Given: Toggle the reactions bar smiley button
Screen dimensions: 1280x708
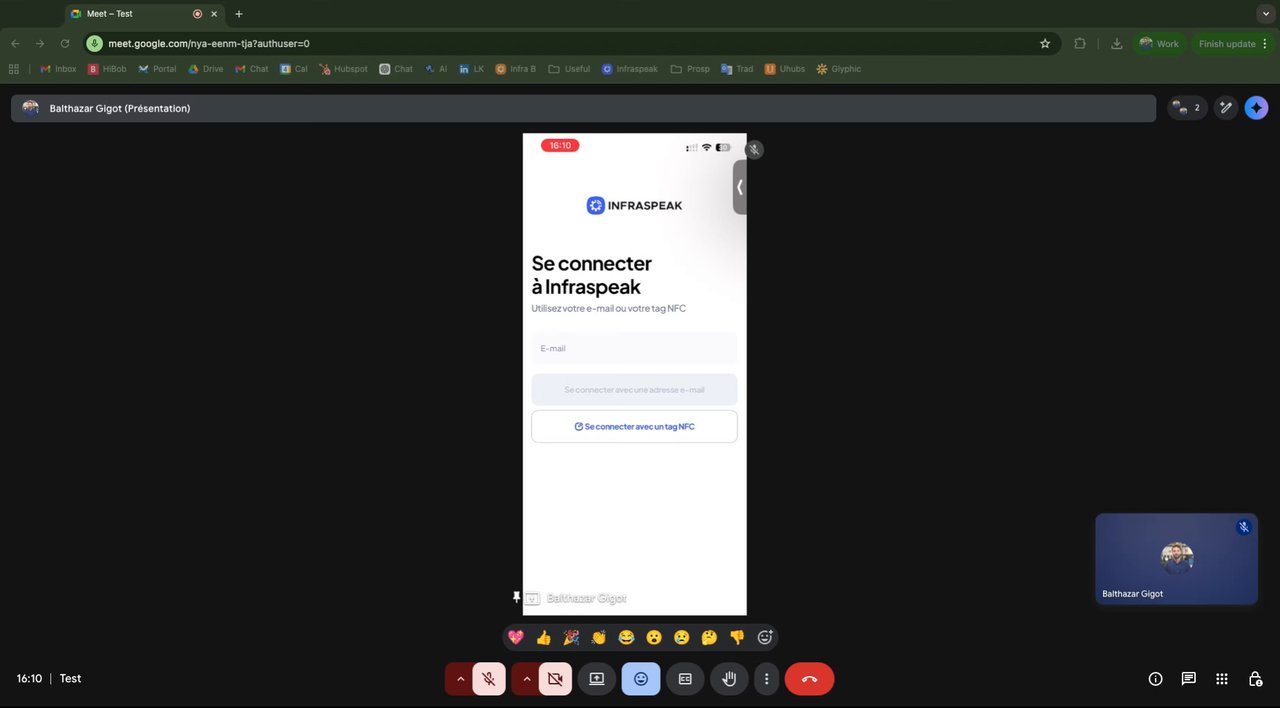Looking at the screenshot, I should pyautogui.click(x=641, y=678).
